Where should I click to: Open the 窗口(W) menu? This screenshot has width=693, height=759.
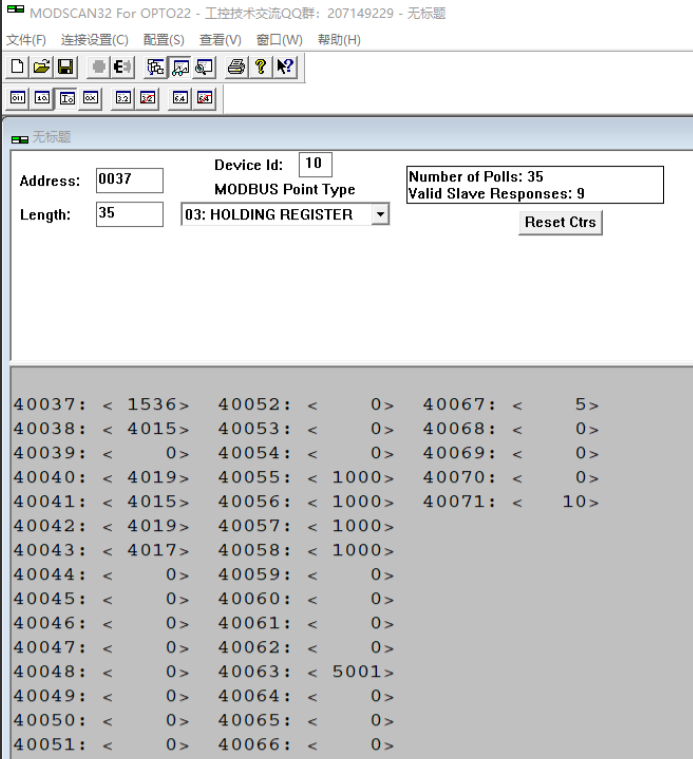(279, 40)
